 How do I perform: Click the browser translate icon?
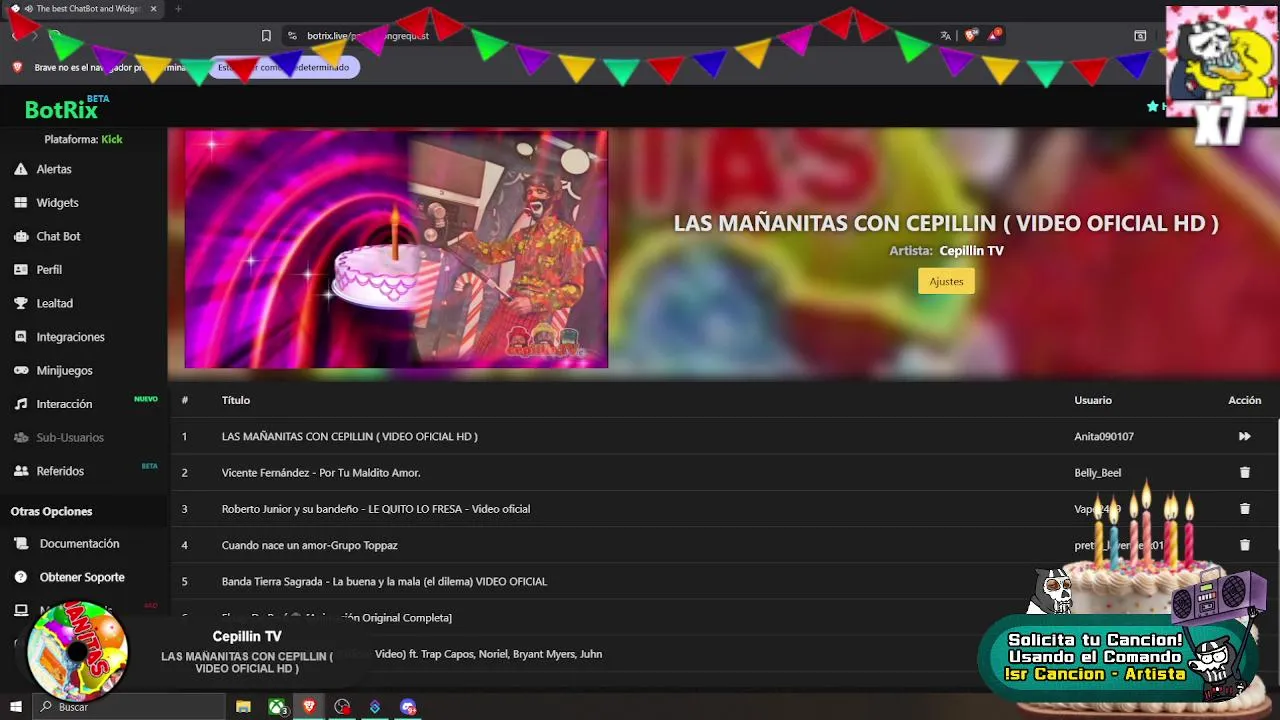click(945, 36)
